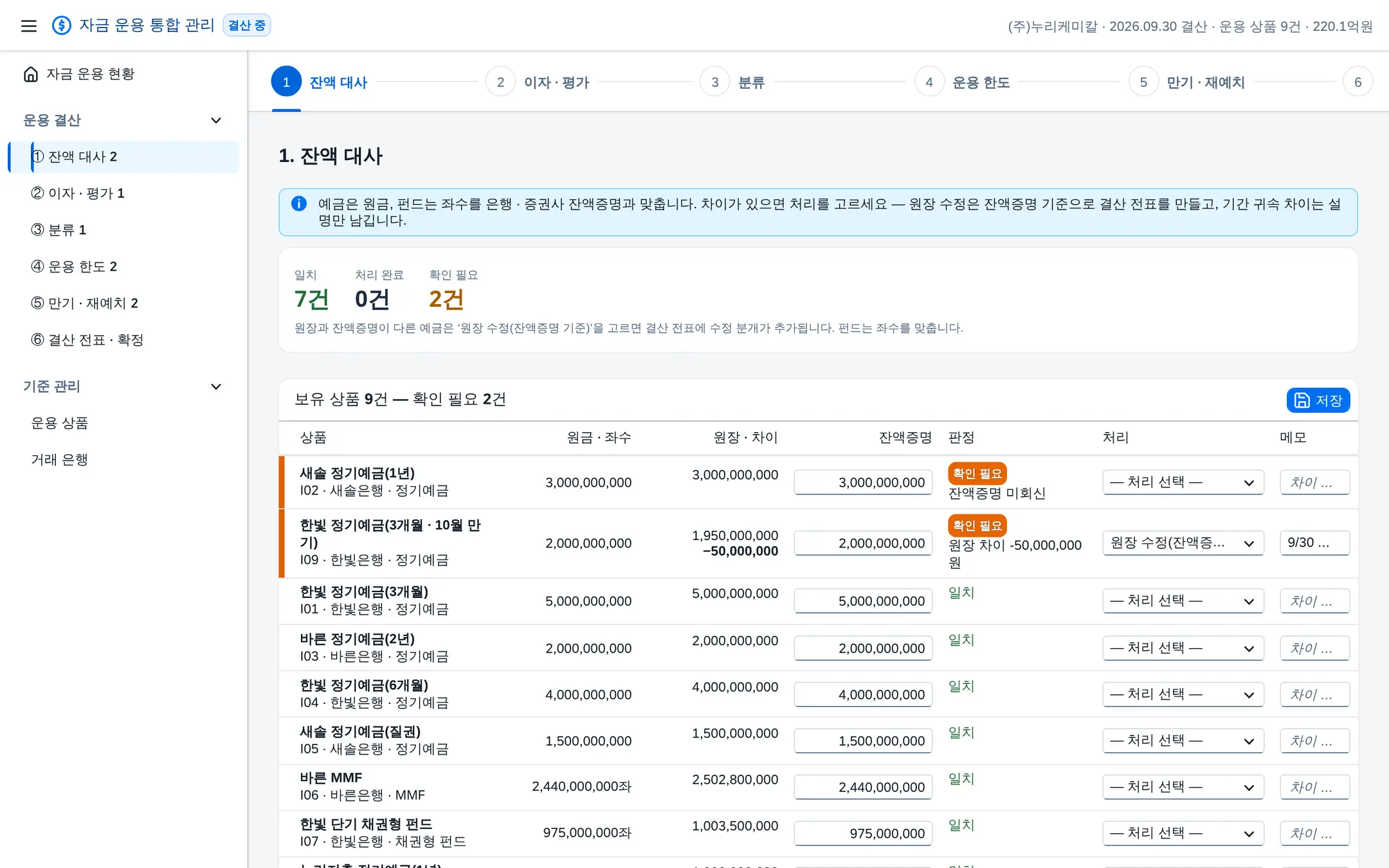Open the hamburger navigation menu
This screenshot has width=1389, height=868.
point(29,26)
